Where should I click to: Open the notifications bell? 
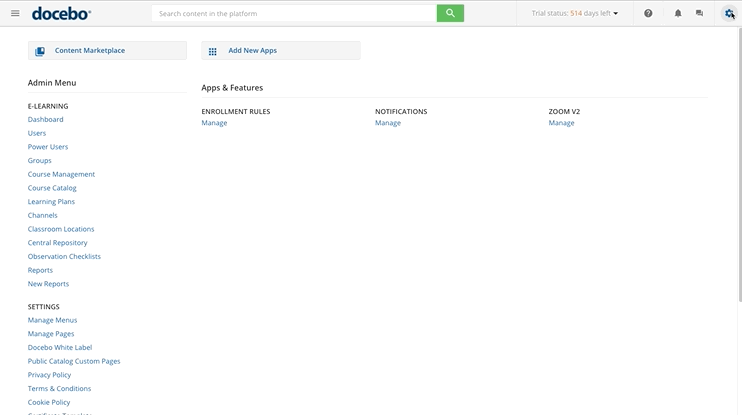(678, 13)
